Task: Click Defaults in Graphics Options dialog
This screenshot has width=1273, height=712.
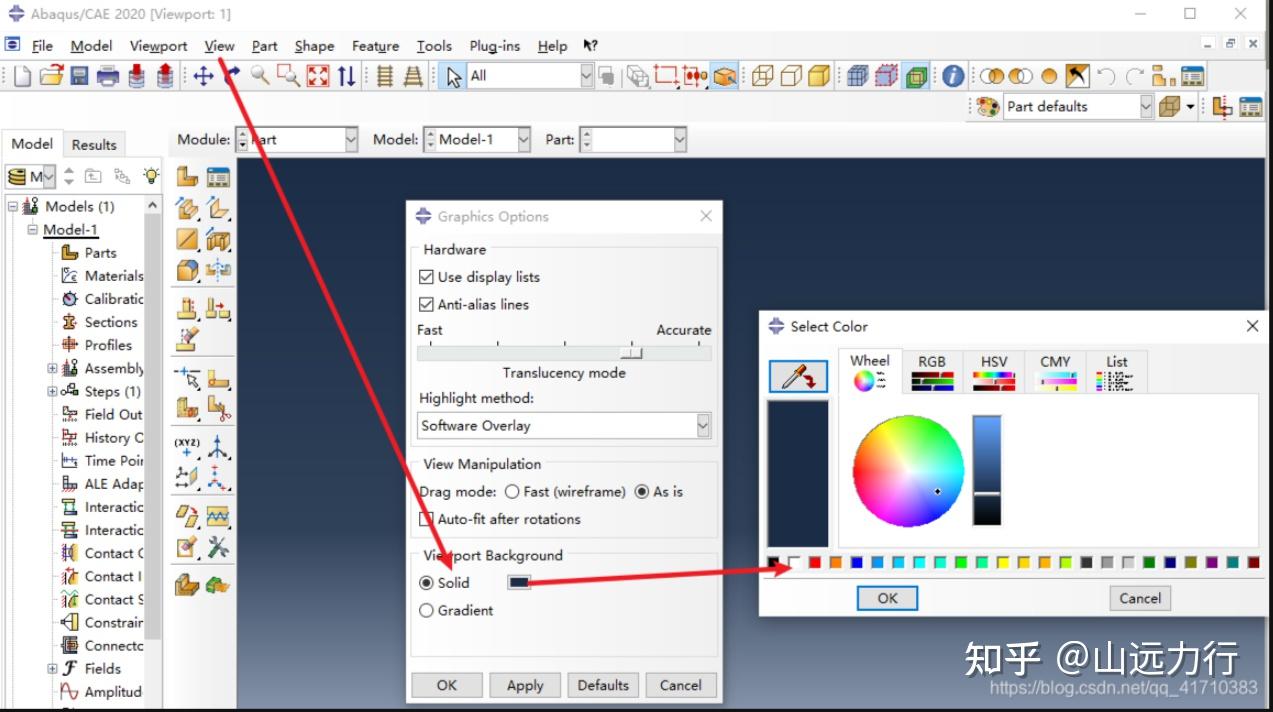Action: click(x=603, y=685)
